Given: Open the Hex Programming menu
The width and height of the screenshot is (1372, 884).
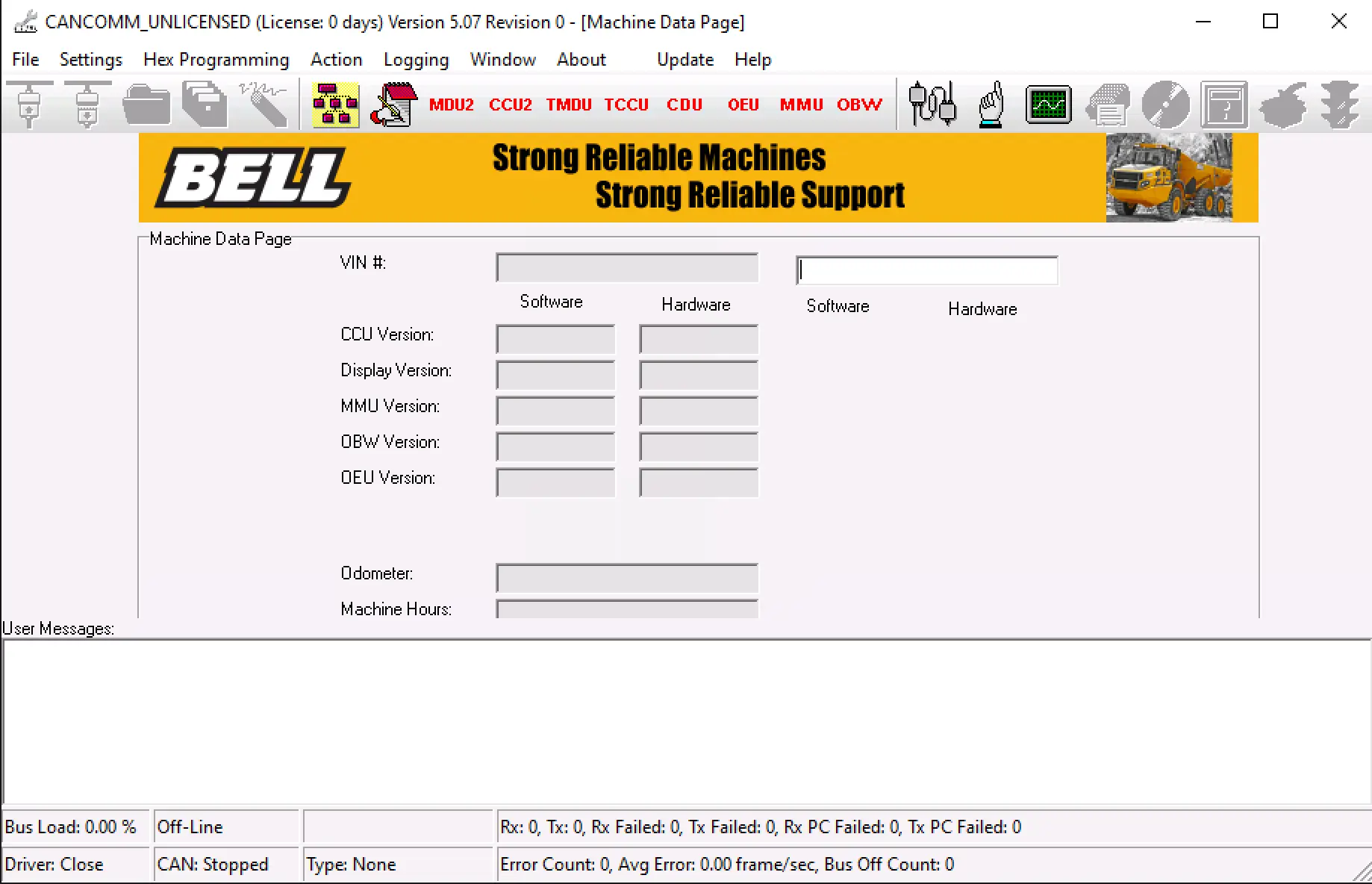Looking at the screenshot, I should pyautogui.click(x=216, y=59).
